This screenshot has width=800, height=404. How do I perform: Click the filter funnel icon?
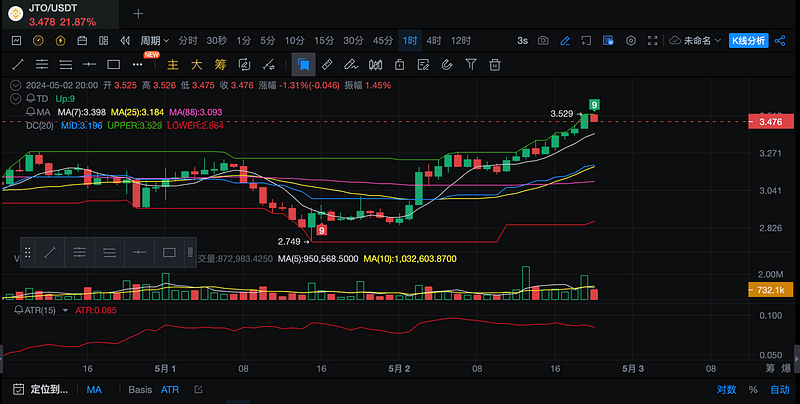point(471,64)
